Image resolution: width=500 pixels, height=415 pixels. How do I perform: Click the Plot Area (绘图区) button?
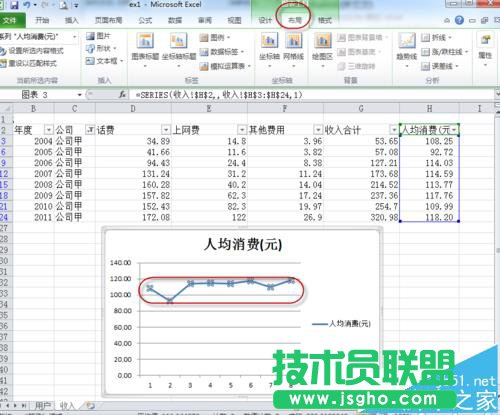tap(322, 49)
